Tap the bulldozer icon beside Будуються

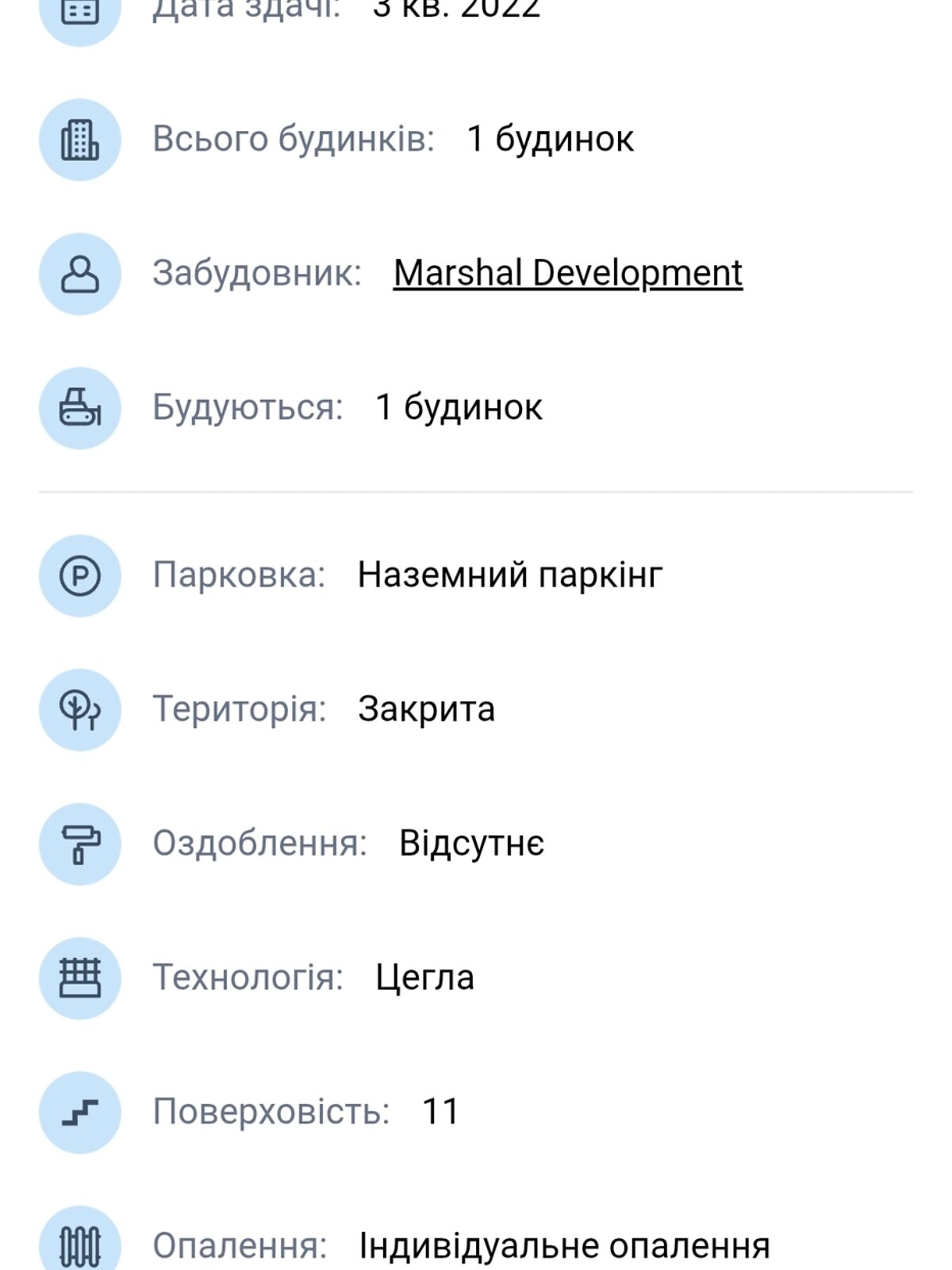point(79,407)
